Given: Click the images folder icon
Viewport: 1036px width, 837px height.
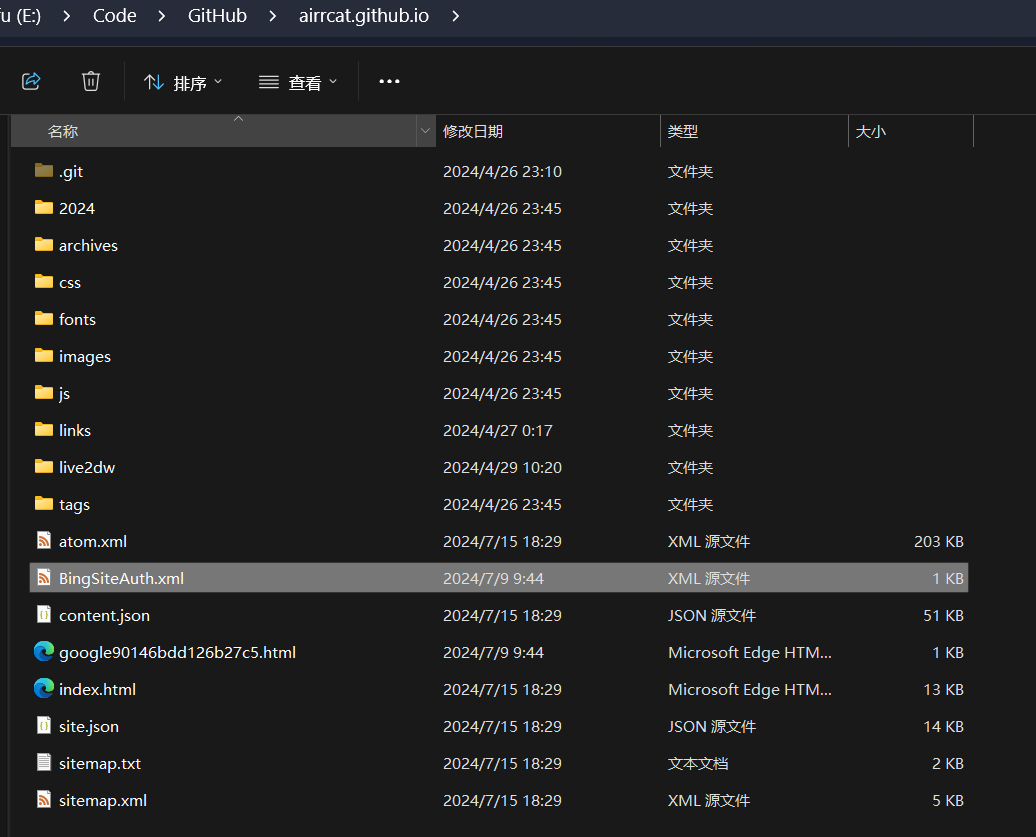Looking at the screenshot, I should (x=43, y=356).
